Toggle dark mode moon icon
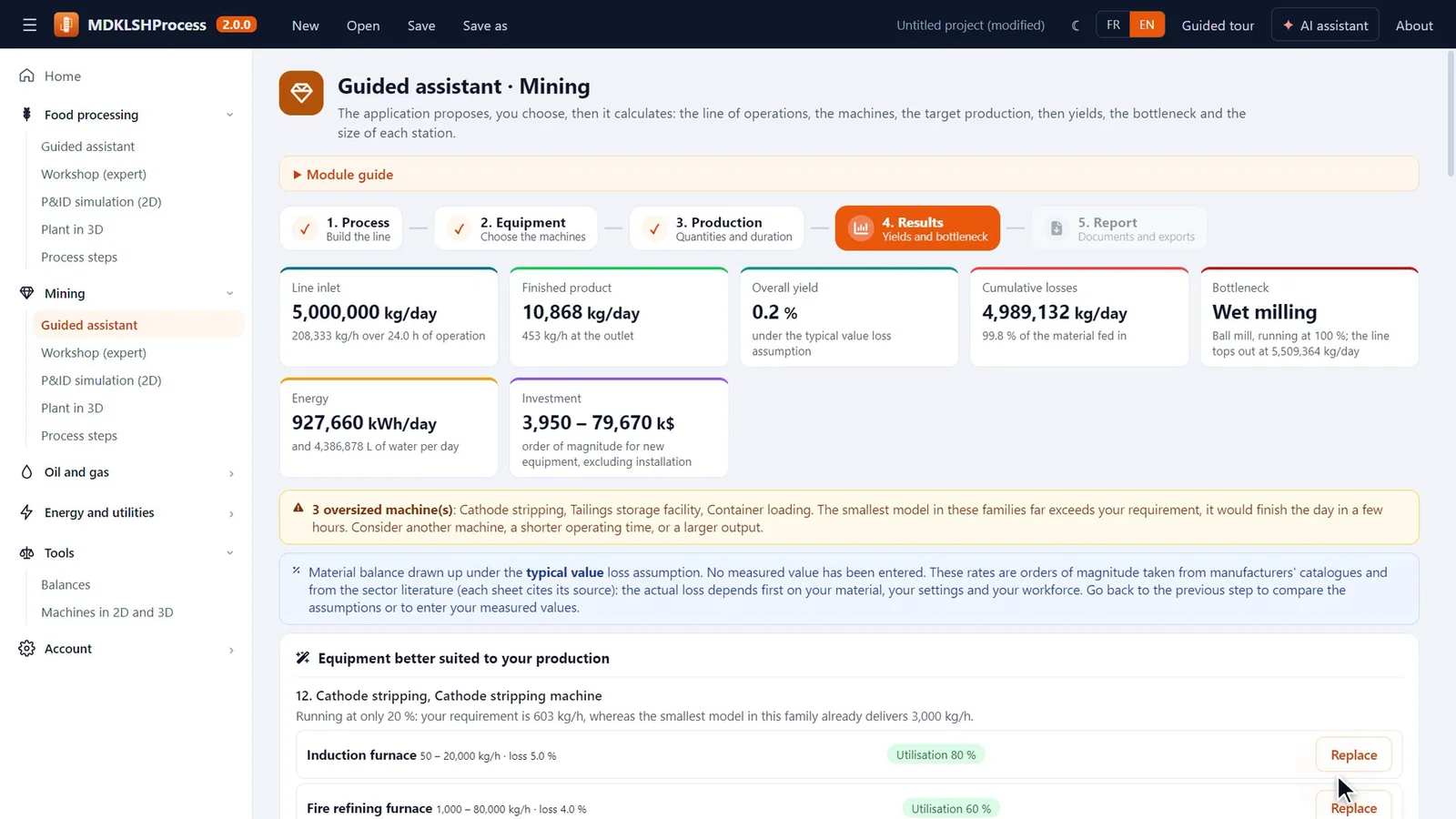This screenshot has width=1456, height=819. pos(1076,25)
